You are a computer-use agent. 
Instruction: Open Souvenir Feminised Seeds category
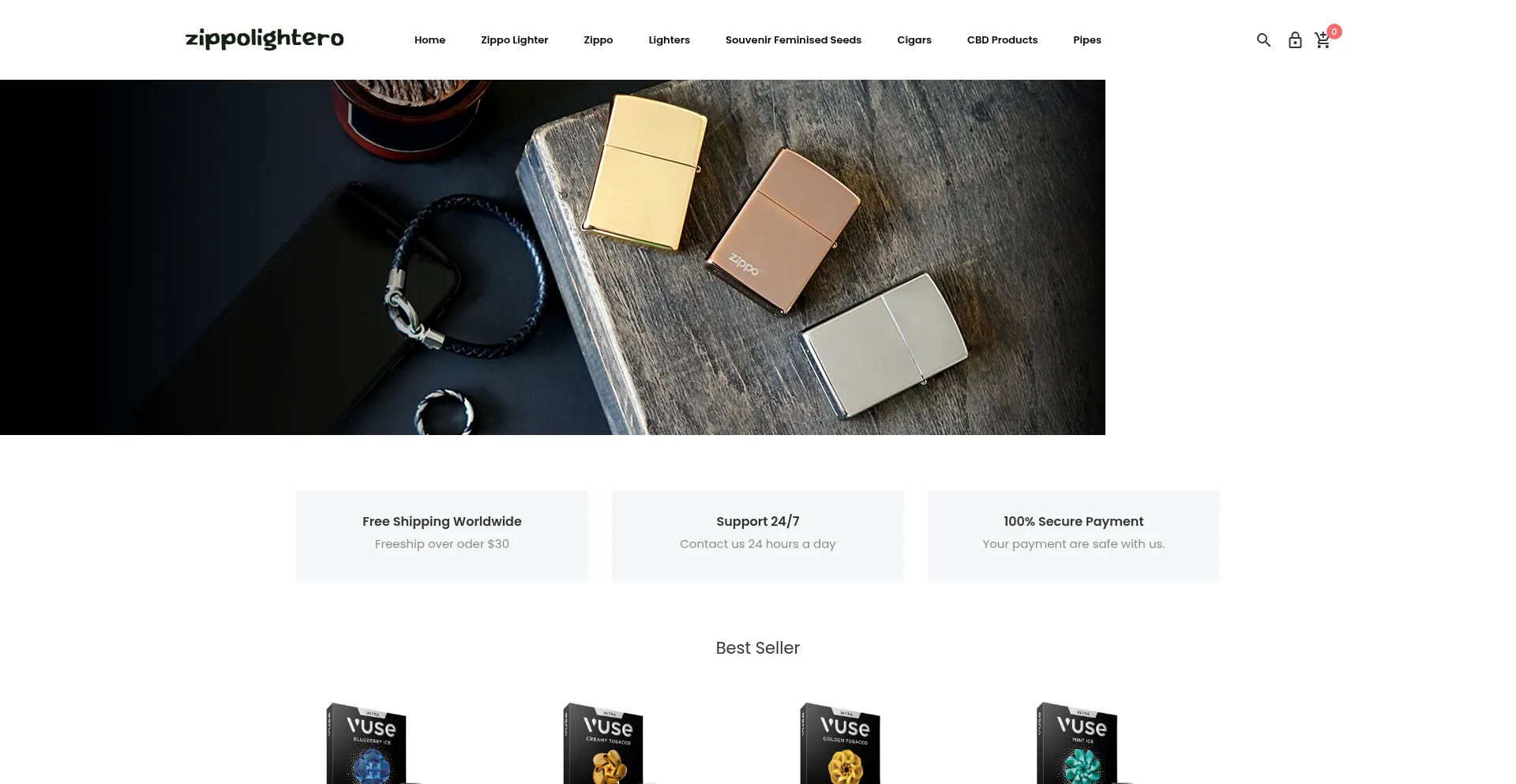click(x=794, y=40)
